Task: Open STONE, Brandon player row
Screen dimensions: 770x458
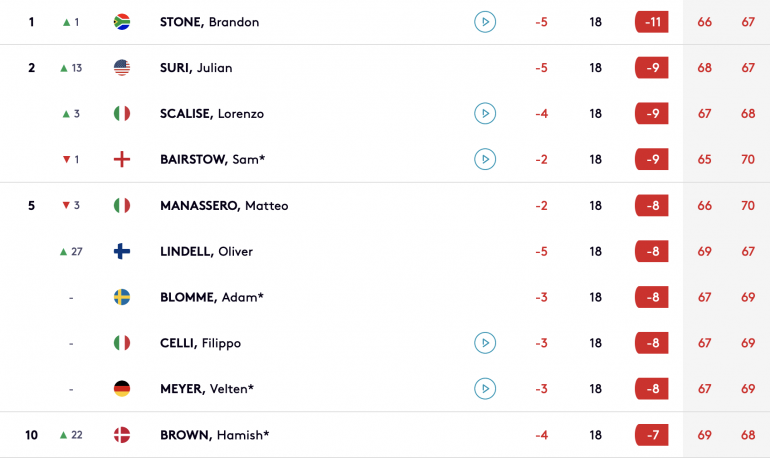Action: pyautogui.click(x=385, y=22)
